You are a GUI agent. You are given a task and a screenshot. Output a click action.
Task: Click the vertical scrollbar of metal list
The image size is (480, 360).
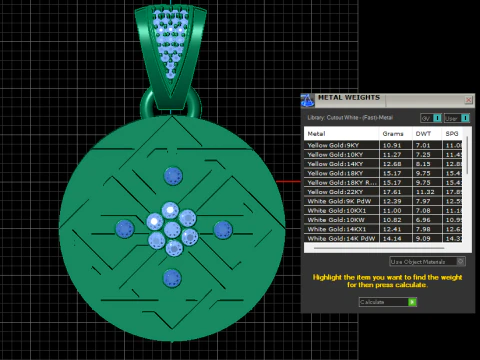point(467,155)
